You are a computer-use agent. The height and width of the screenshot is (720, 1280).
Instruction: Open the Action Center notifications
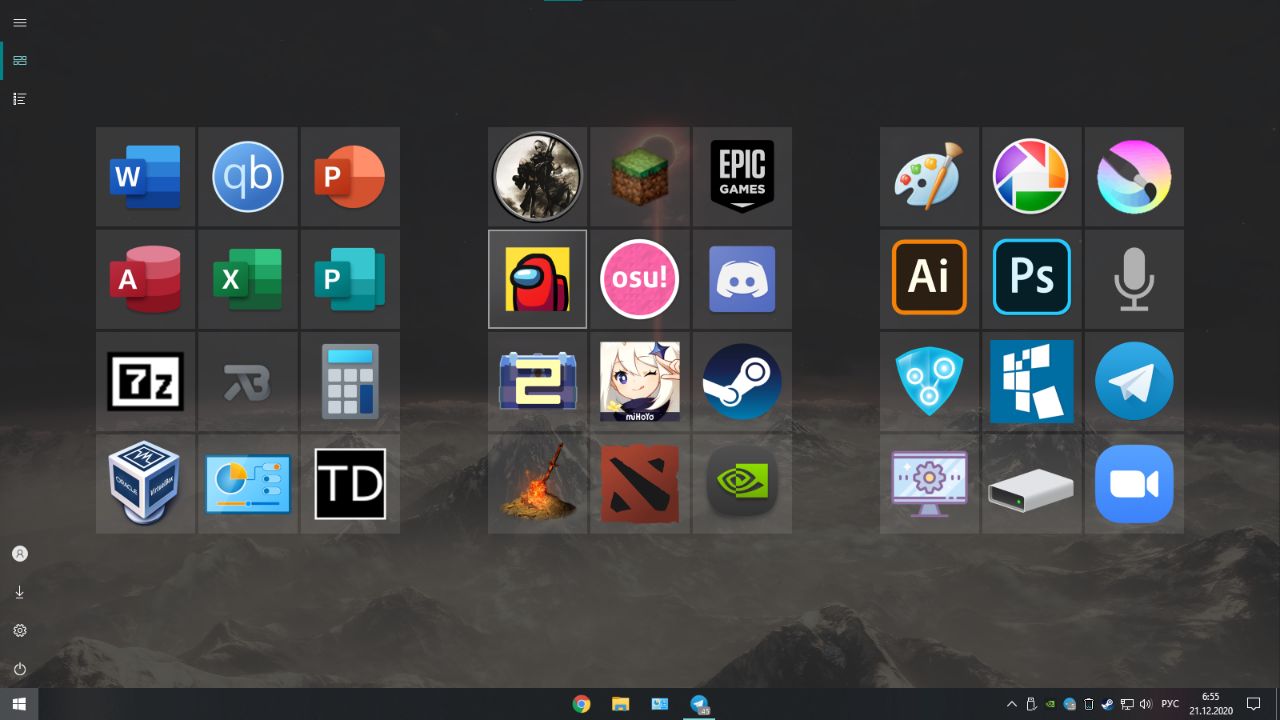click(x=1253, y=704)
